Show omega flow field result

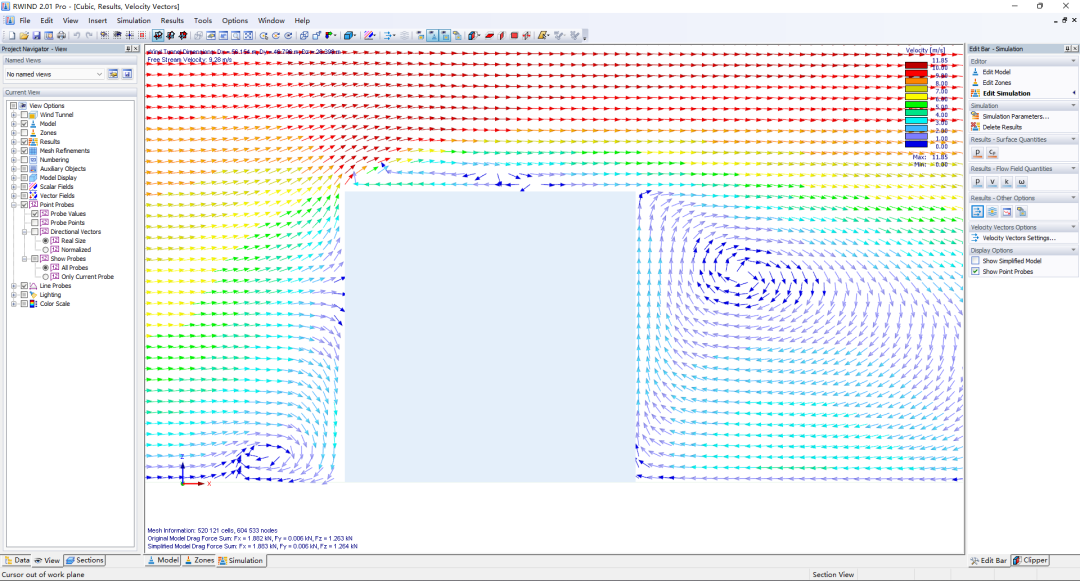tap(1021, 182)
